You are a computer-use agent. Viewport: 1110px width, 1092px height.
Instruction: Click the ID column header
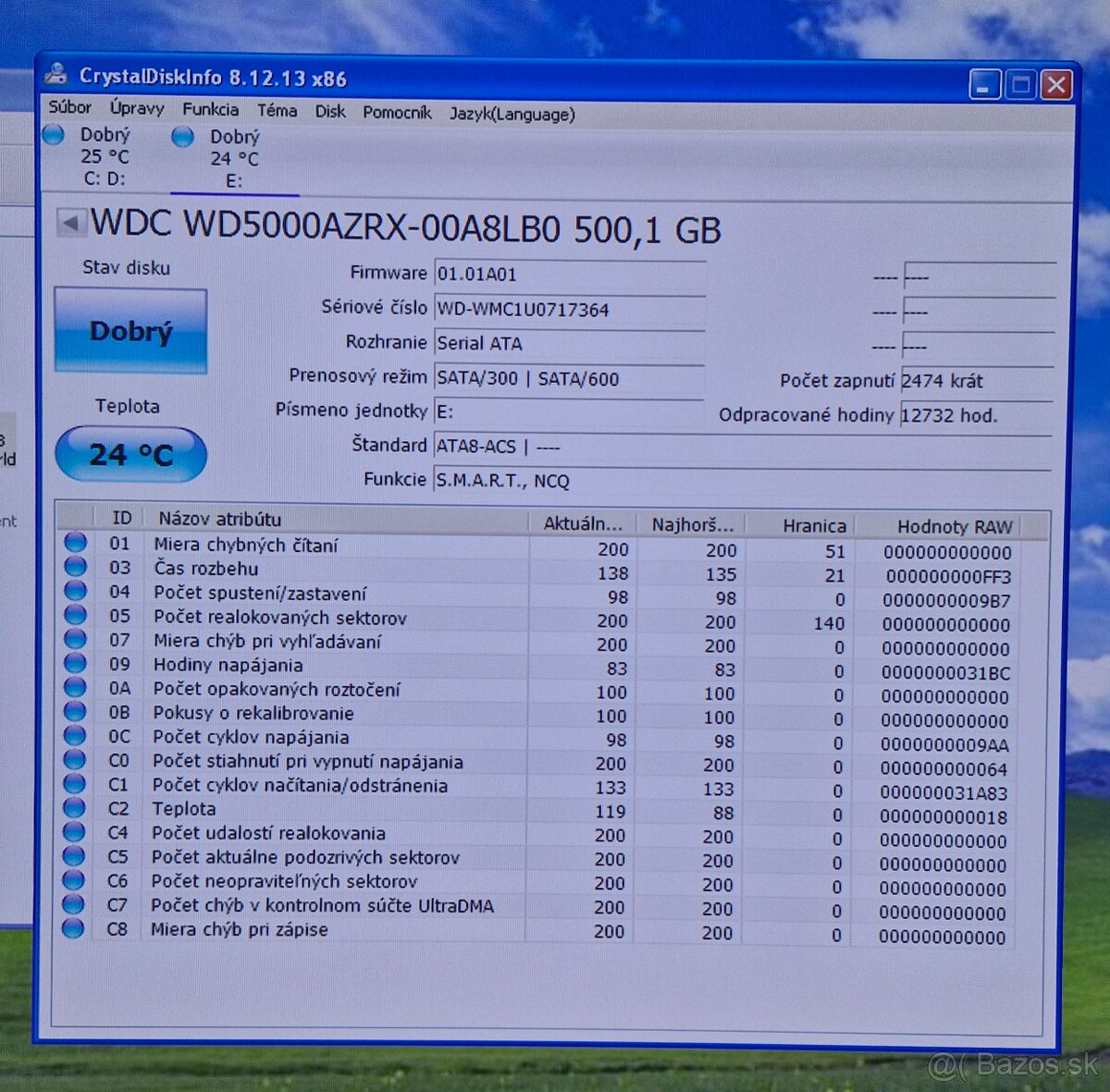(x=121, y=518)
